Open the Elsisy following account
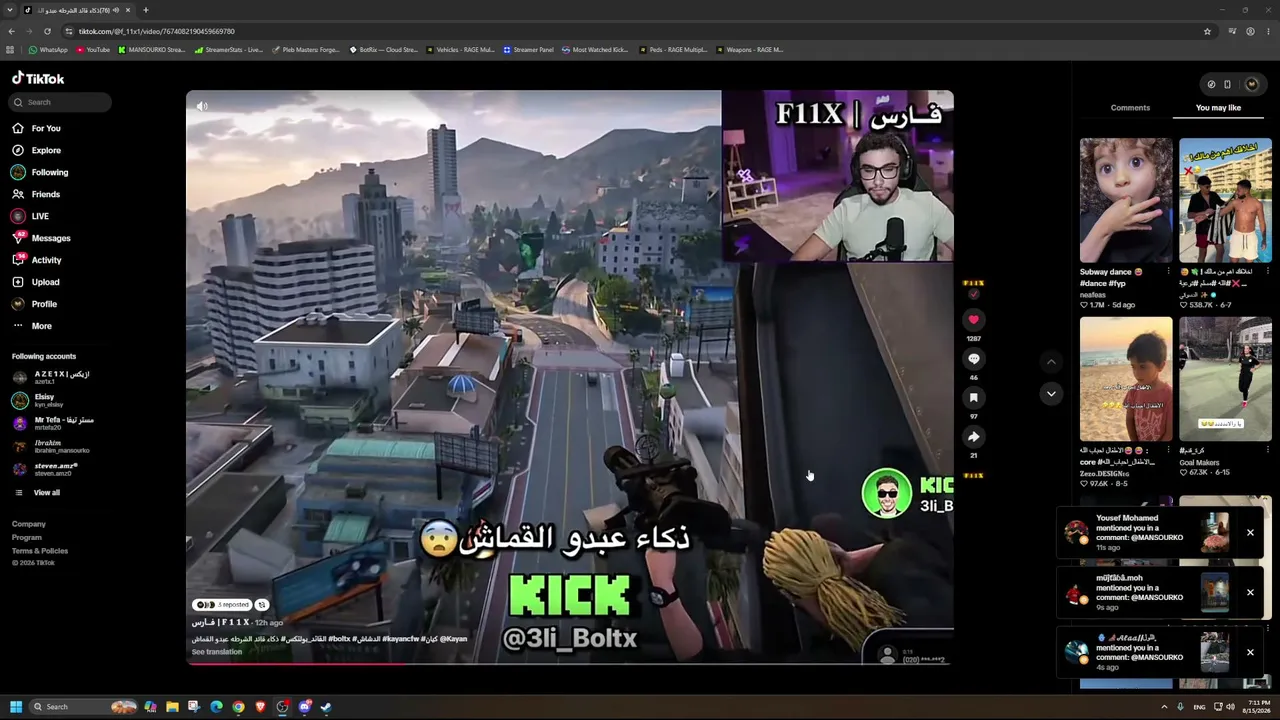 pyautogui.click(x=38, y=400)
